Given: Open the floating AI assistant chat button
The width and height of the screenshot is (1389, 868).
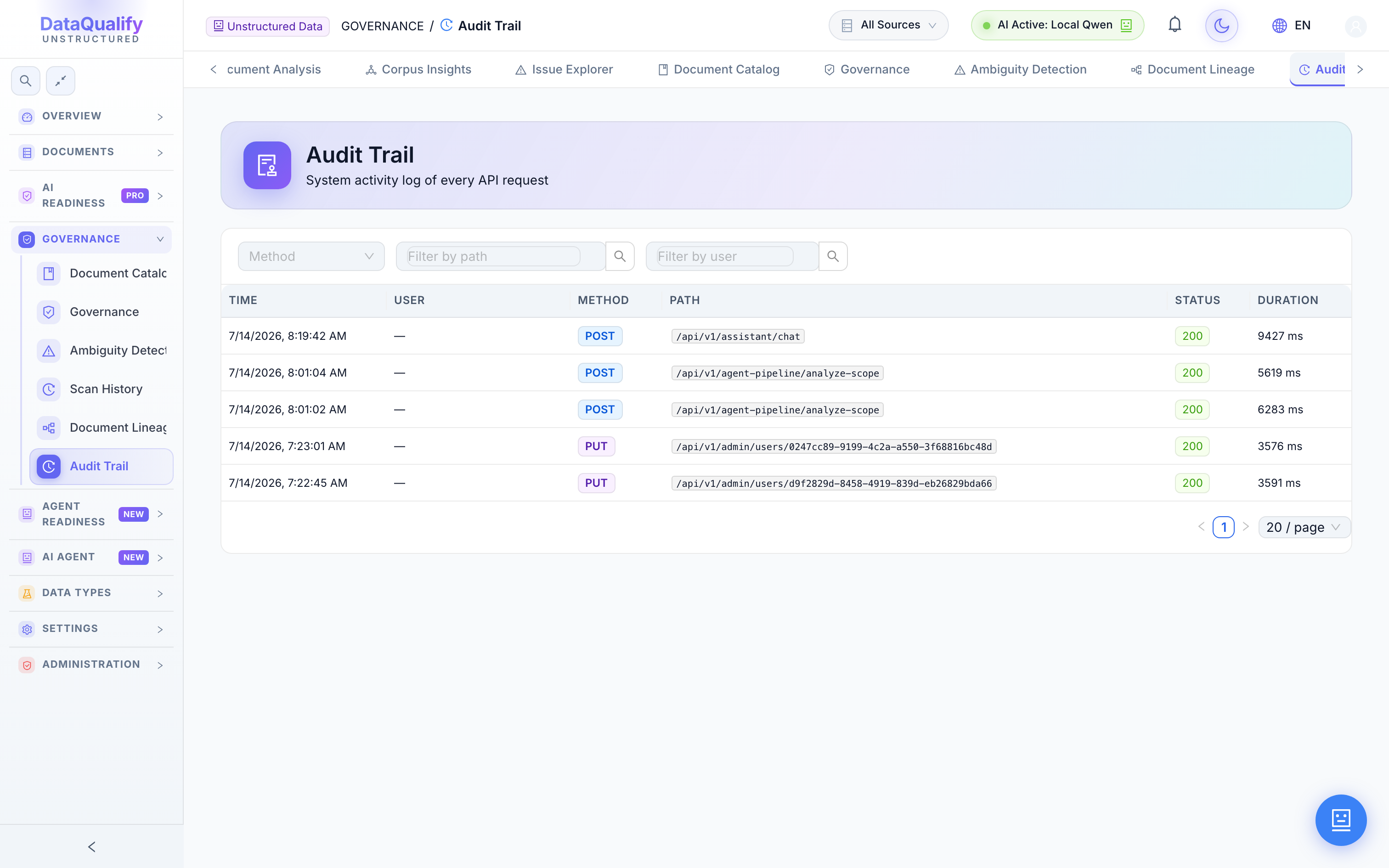Looking at the screenshot, I should tap(1341, 820).
